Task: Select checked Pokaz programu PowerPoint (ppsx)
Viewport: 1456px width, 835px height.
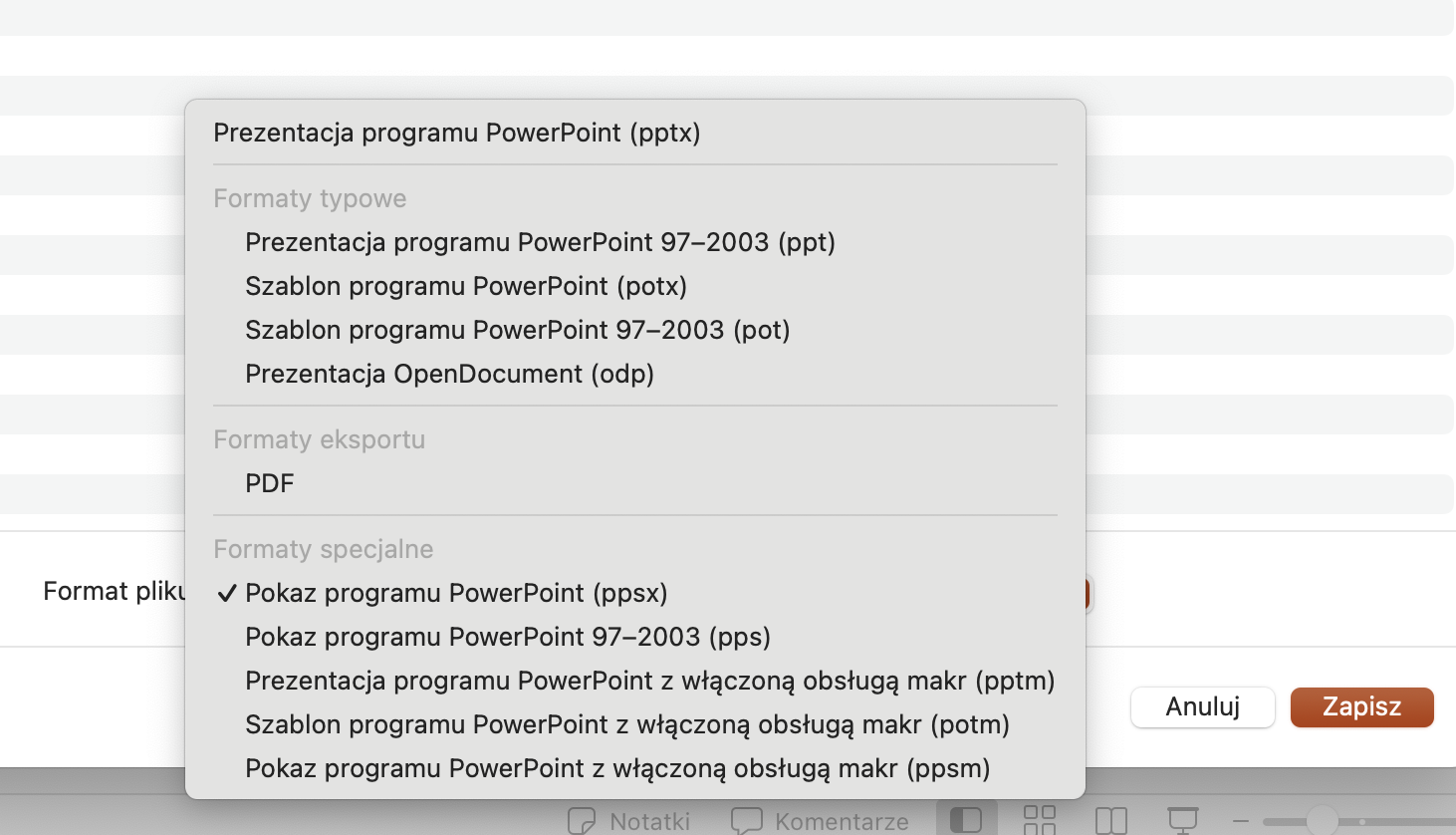Action: point(456,593)
